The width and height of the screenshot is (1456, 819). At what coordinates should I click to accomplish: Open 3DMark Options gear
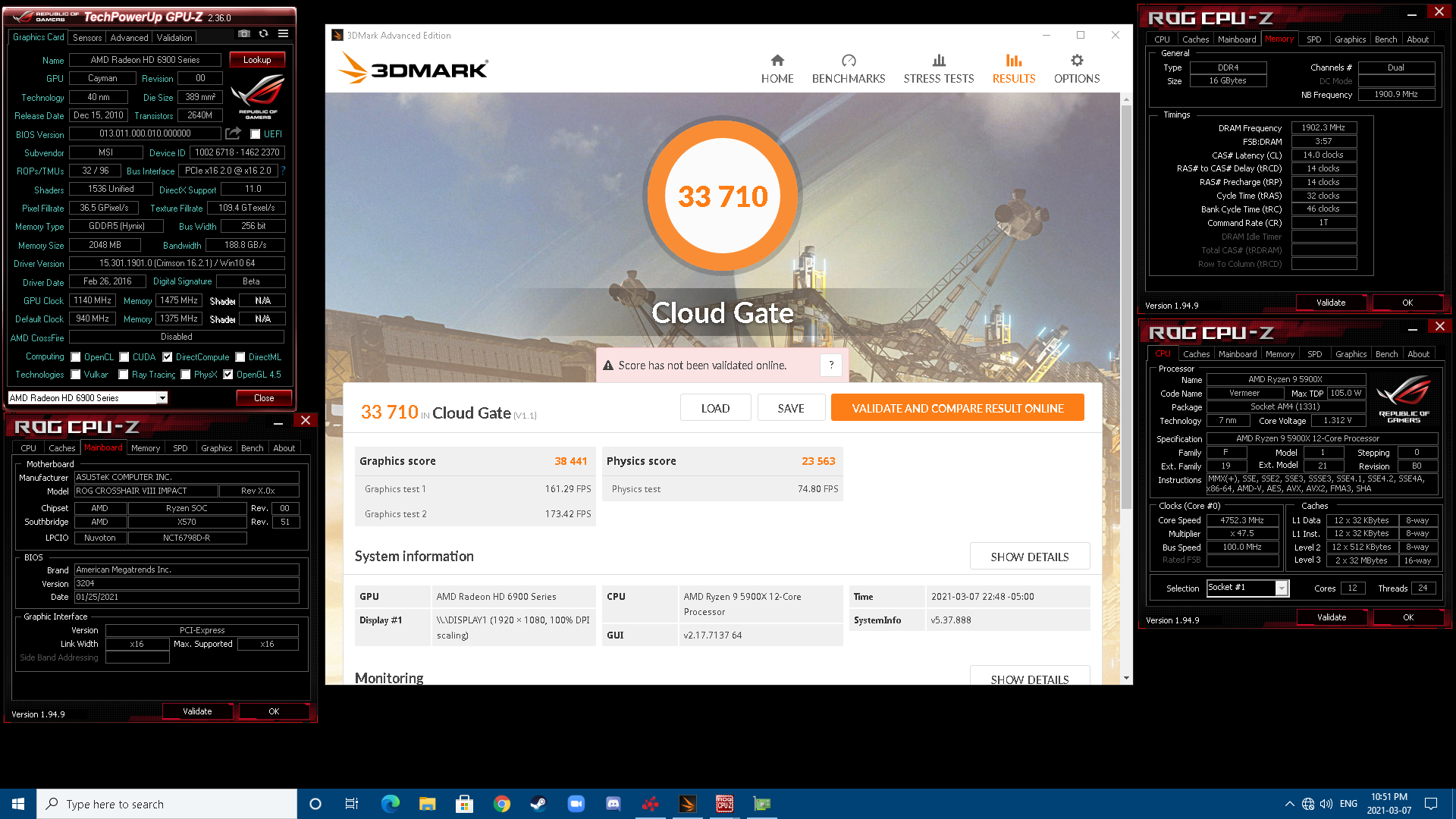coord(1077,69)
